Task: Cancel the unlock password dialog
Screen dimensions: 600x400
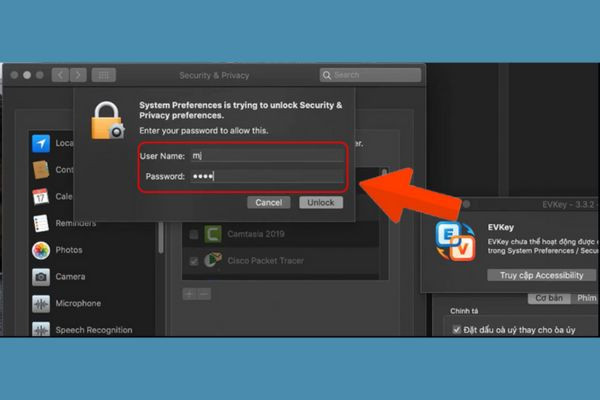Action: [269, 202]
